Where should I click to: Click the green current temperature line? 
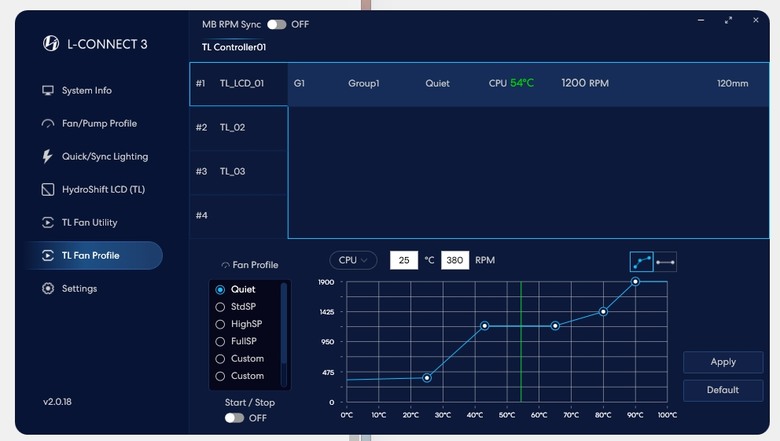pos(521,342)
